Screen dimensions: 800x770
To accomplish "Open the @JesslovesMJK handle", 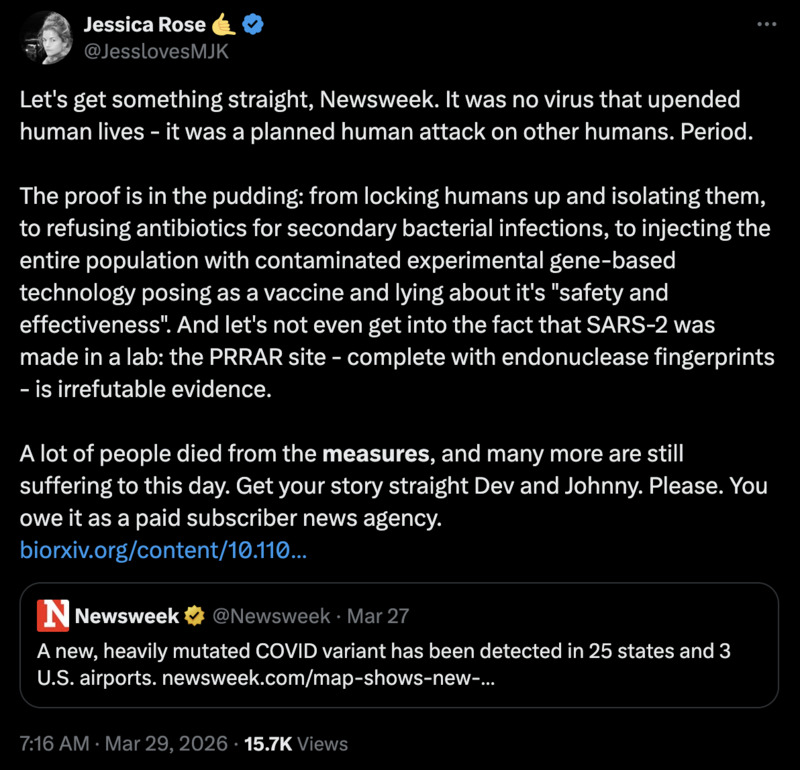I will pos(156,51).
